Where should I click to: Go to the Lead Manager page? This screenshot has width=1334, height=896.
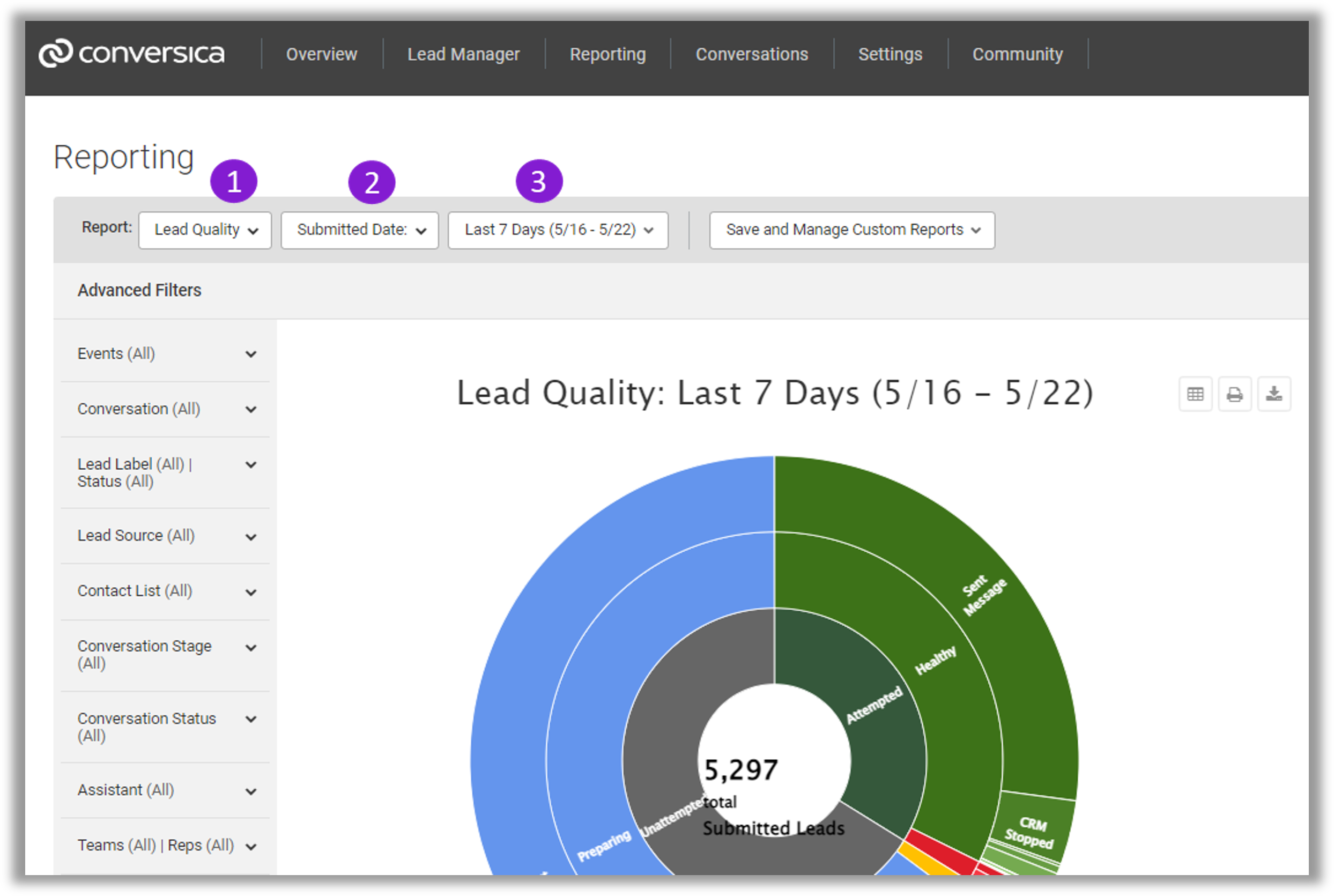point(463,54)
